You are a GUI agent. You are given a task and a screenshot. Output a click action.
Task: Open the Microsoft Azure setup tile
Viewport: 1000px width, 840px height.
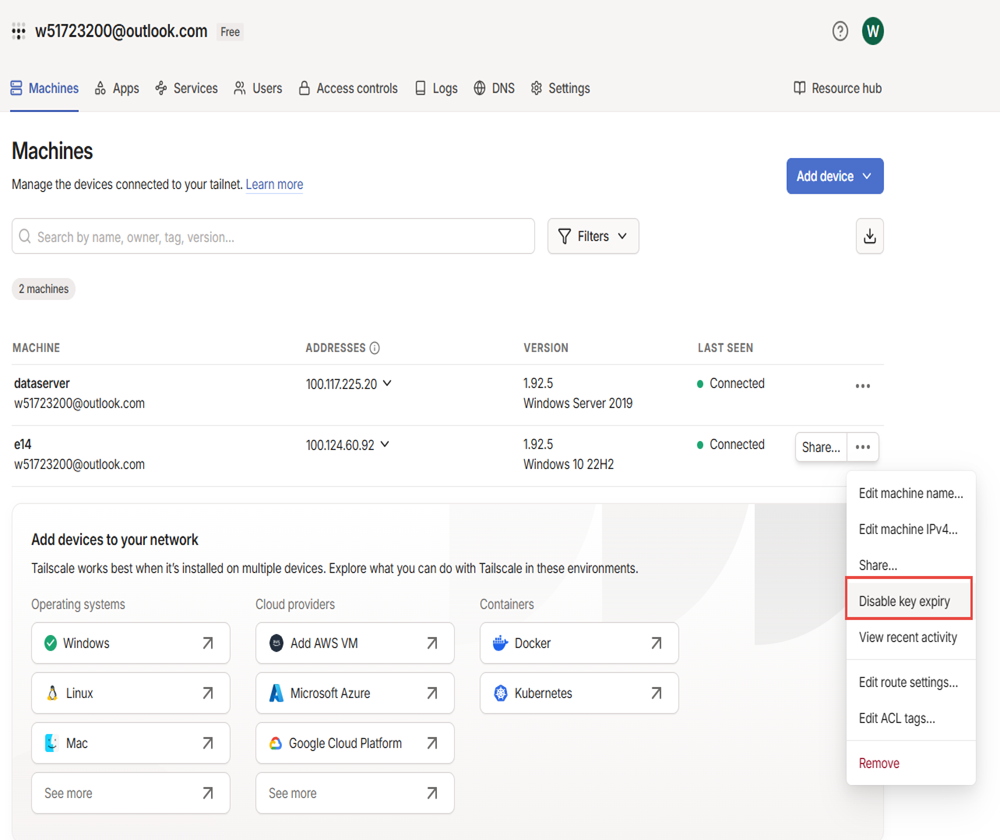pyautogui.click(x=355, y=693)
